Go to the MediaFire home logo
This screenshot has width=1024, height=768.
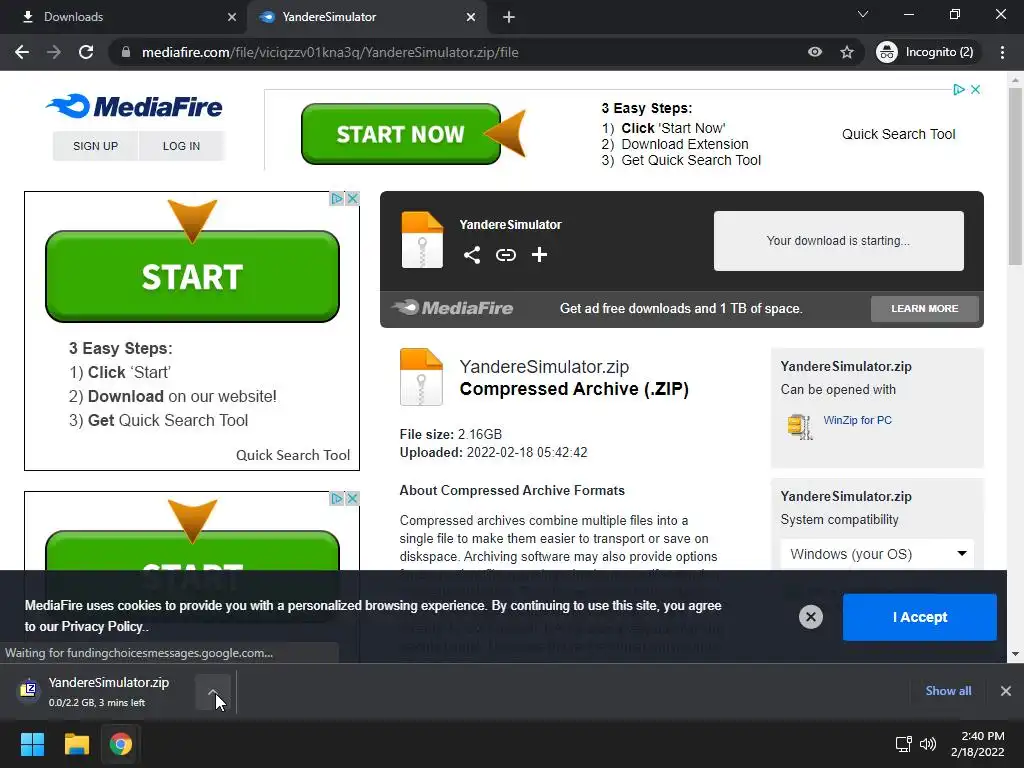click(x=134, y=106)
